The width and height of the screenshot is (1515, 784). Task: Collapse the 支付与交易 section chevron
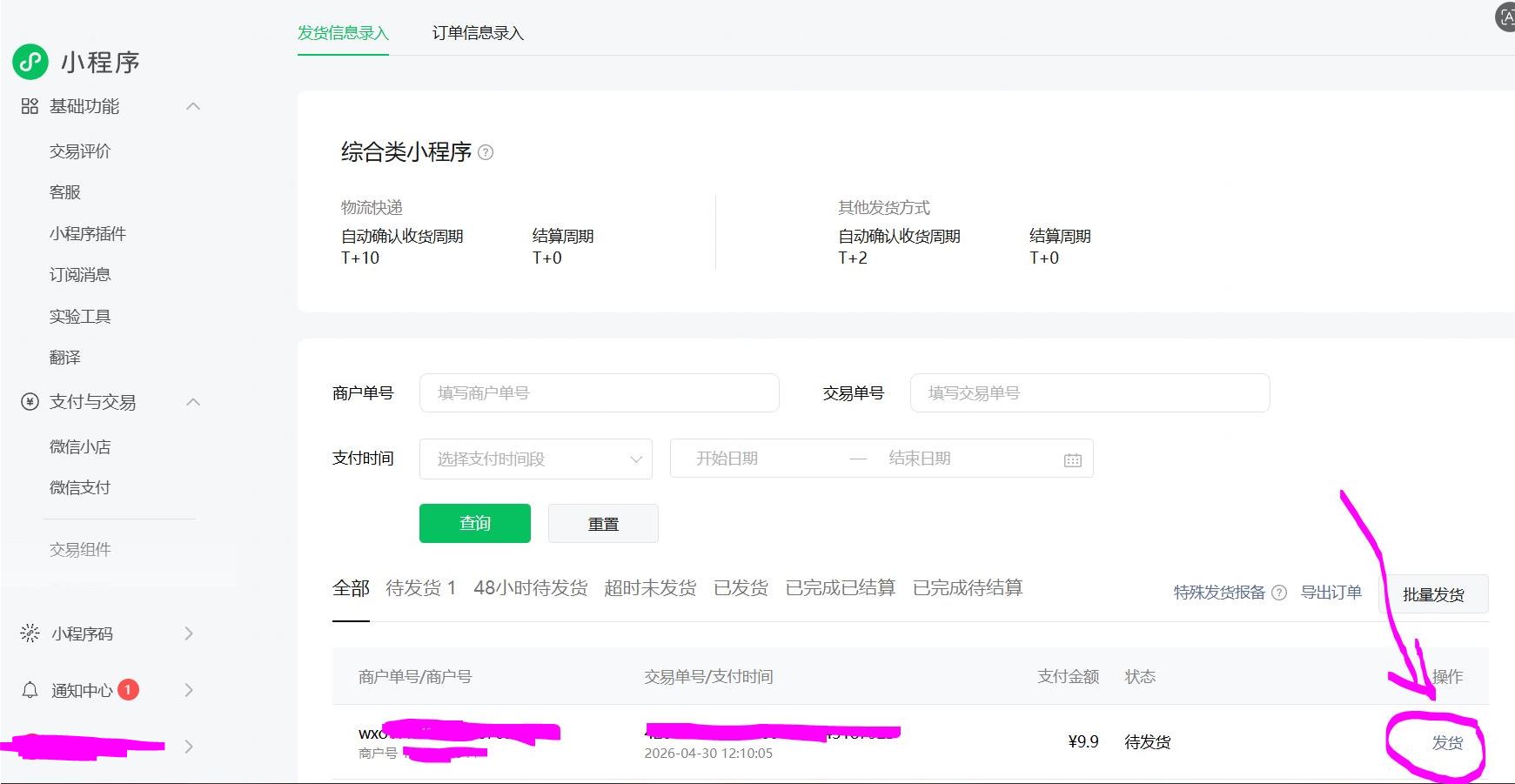point(193,401)
